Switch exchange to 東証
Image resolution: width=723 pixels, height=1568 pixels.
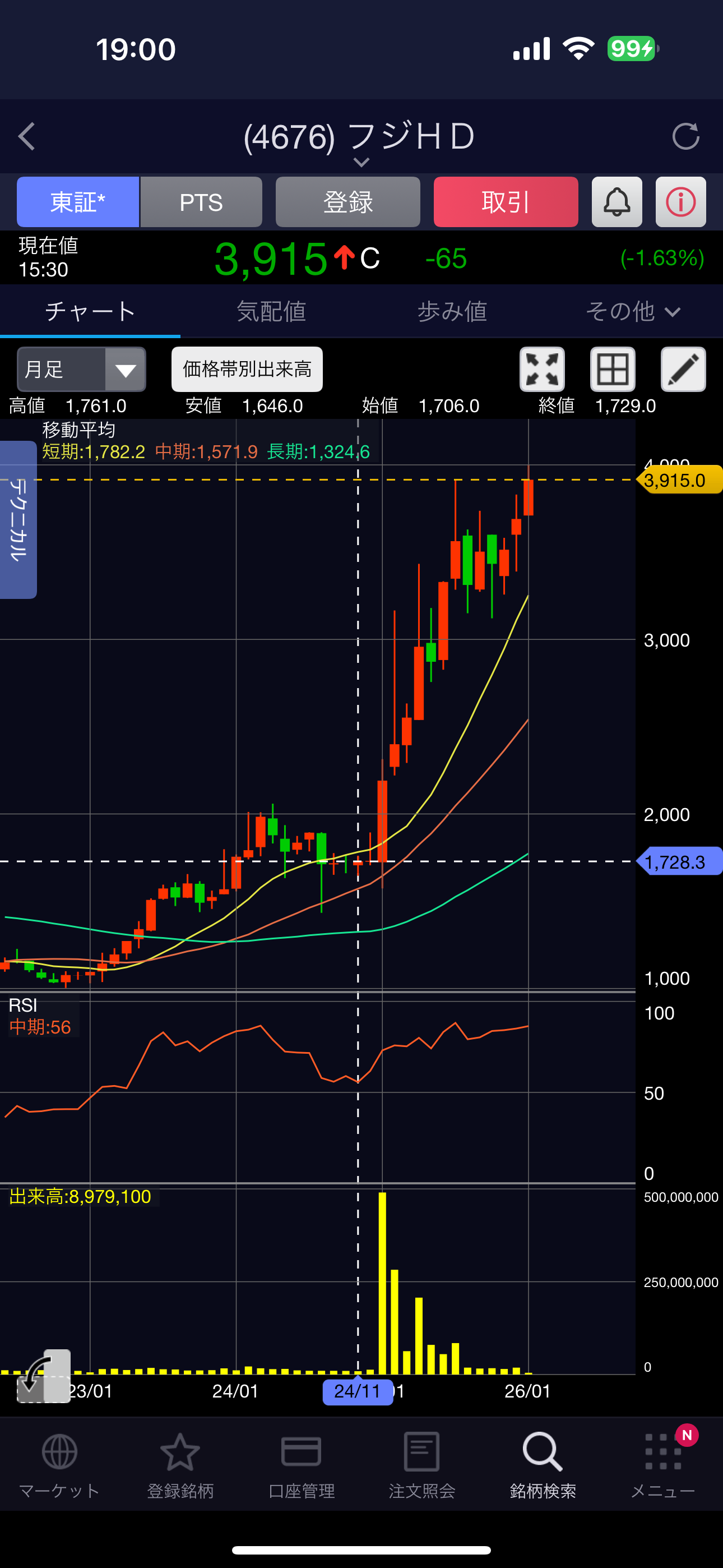[x=78, y=202]
